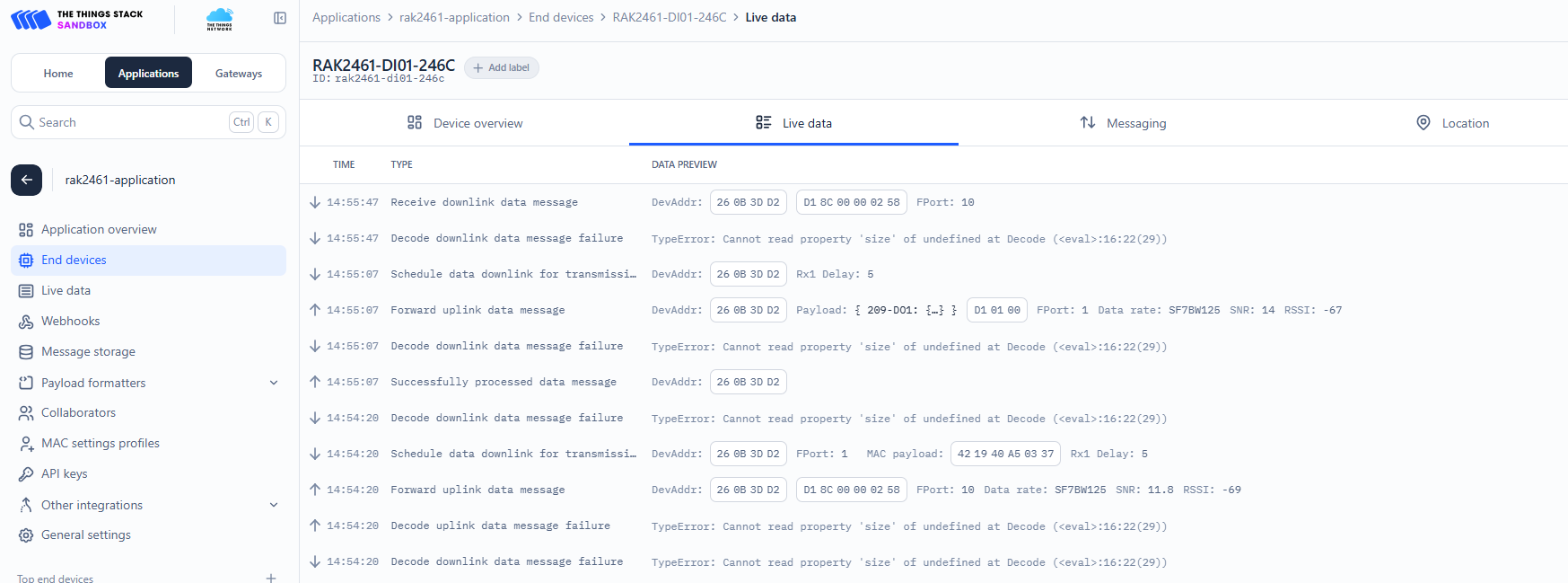Open General settings
The height and width of the screenshot is (583, 1568).
(x=85, y=534)
